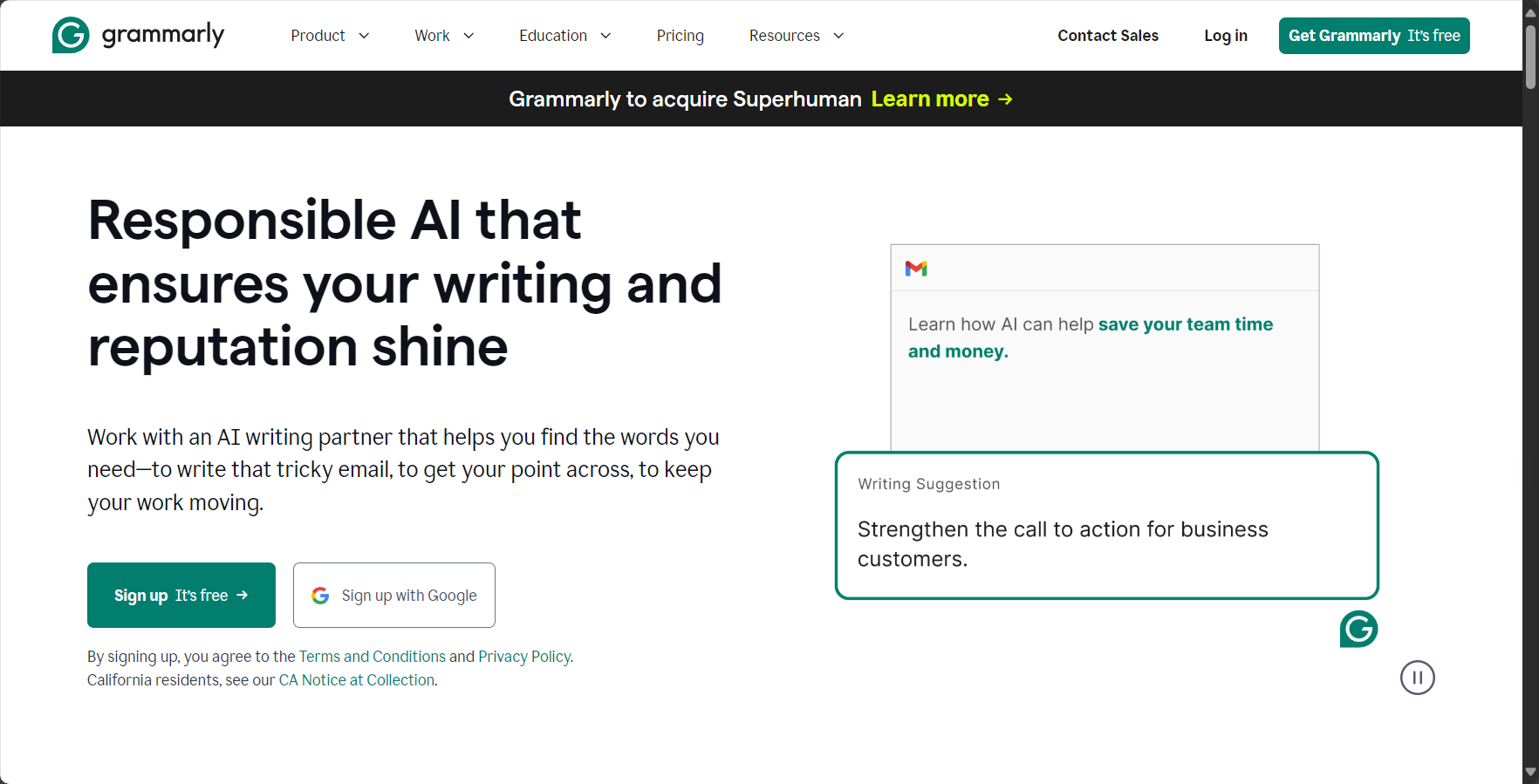Screen dimensions: 1539x784
Task: Click Log in
Action: (x=1226, y=36)
